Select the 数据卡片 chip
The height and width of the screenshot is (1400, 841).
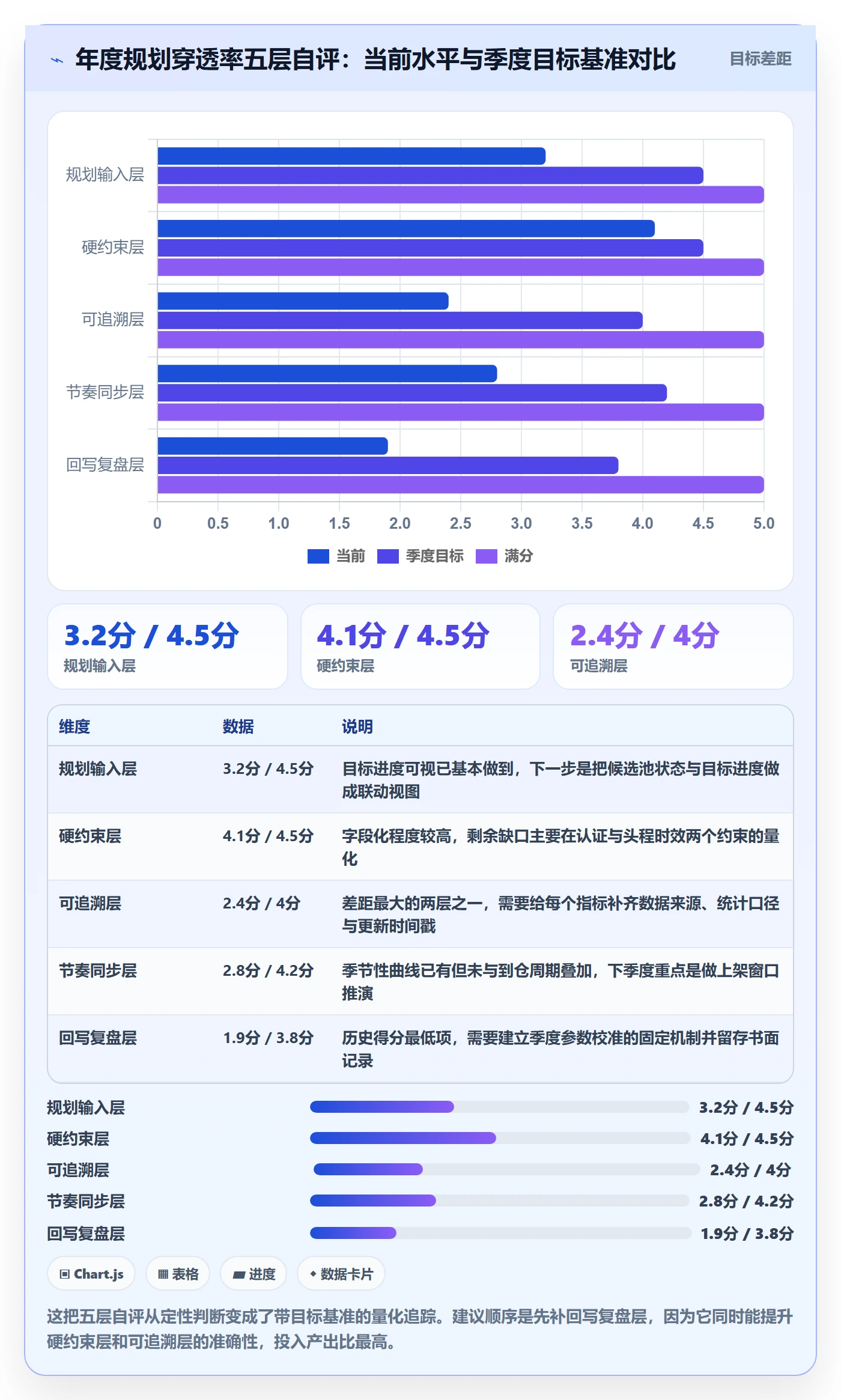pyautogui.click(x=341, y=1274)
